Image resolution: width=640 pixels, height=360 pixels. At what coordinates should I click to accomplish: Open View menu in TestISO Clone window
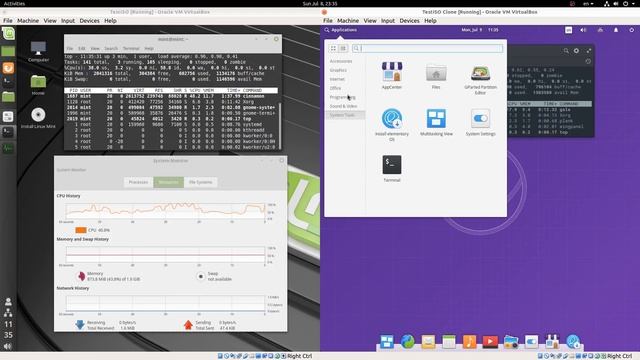370,20
